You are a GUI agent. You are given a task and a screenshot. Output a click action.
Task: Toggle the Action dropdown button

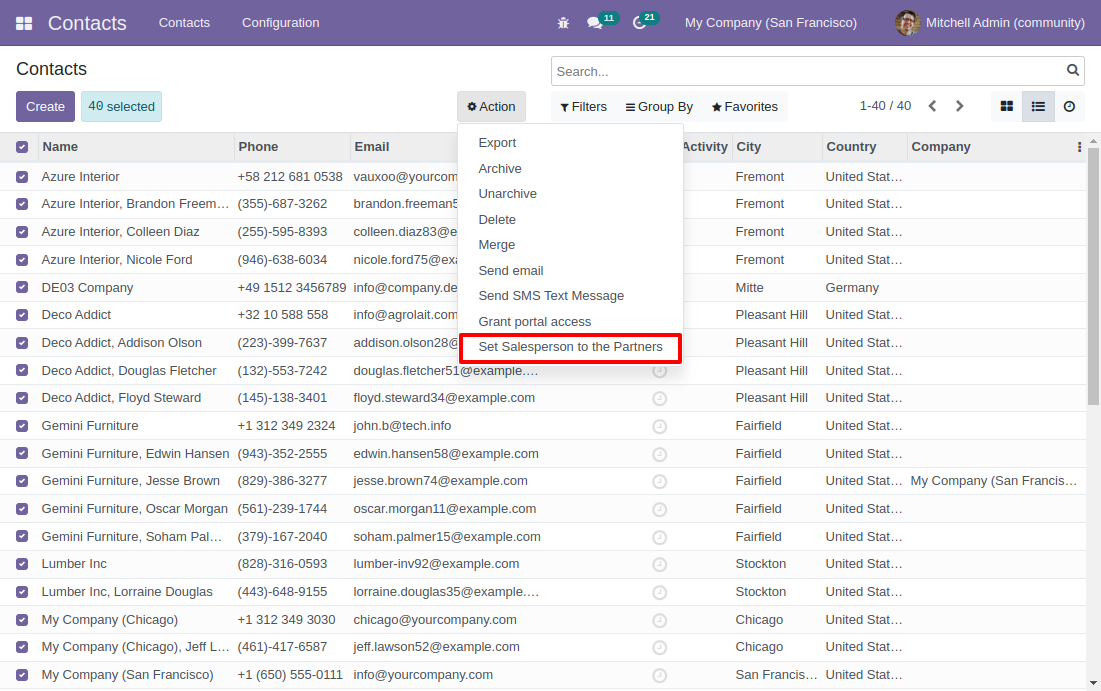click(x=491, y=107)
